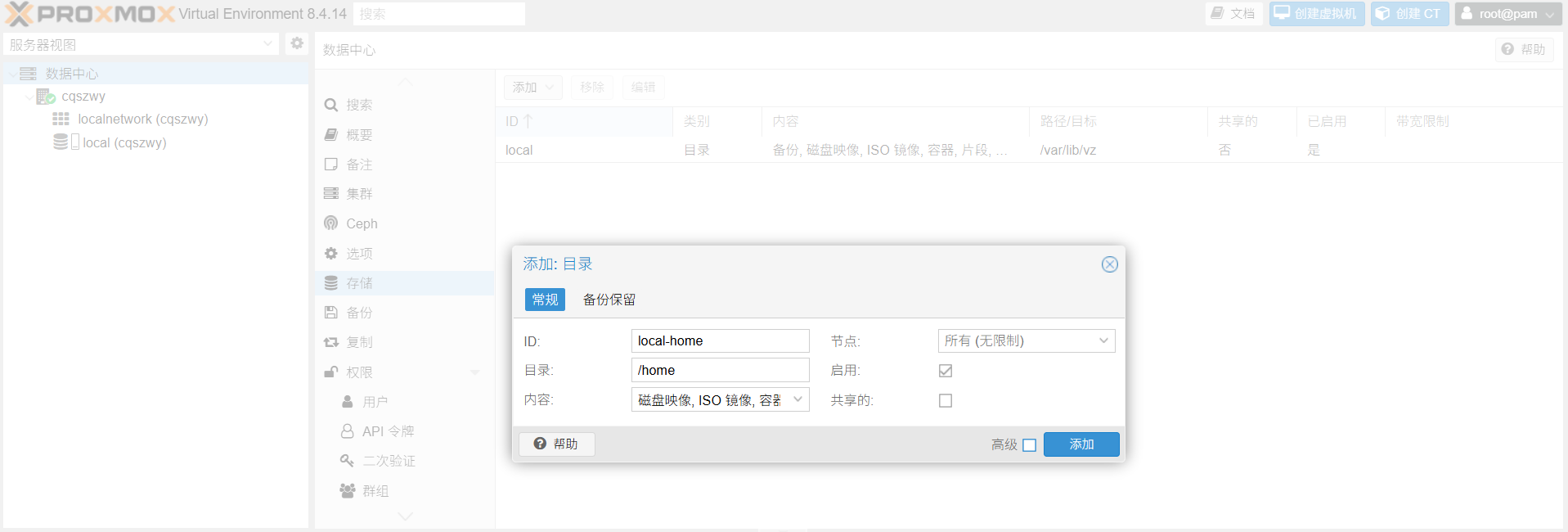Click the 创建虚拟机 button
This screenshot has width=1568, height=532.
coord(1316,14)
